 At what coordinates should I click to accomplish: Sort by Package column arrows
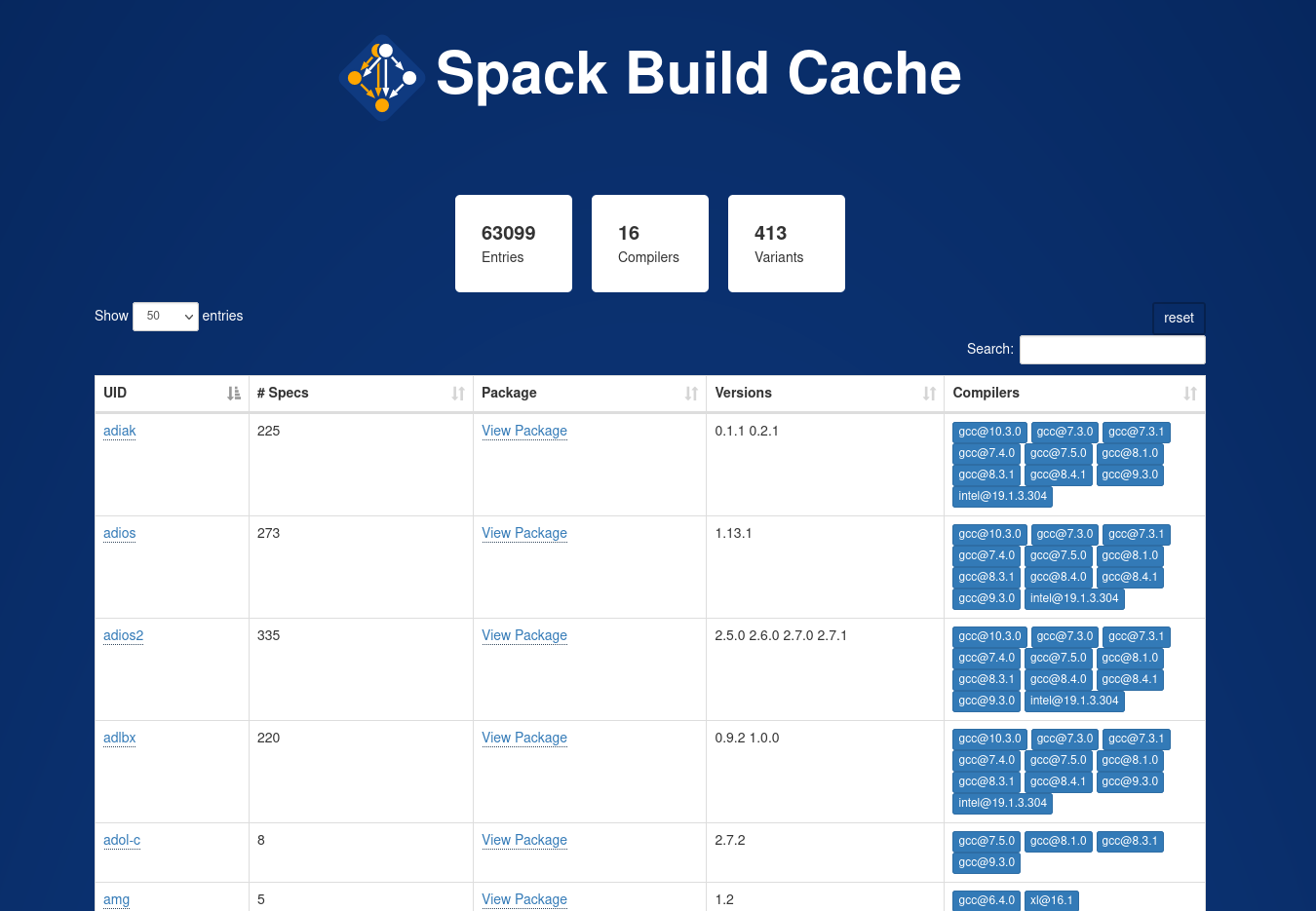click(691, 394)
